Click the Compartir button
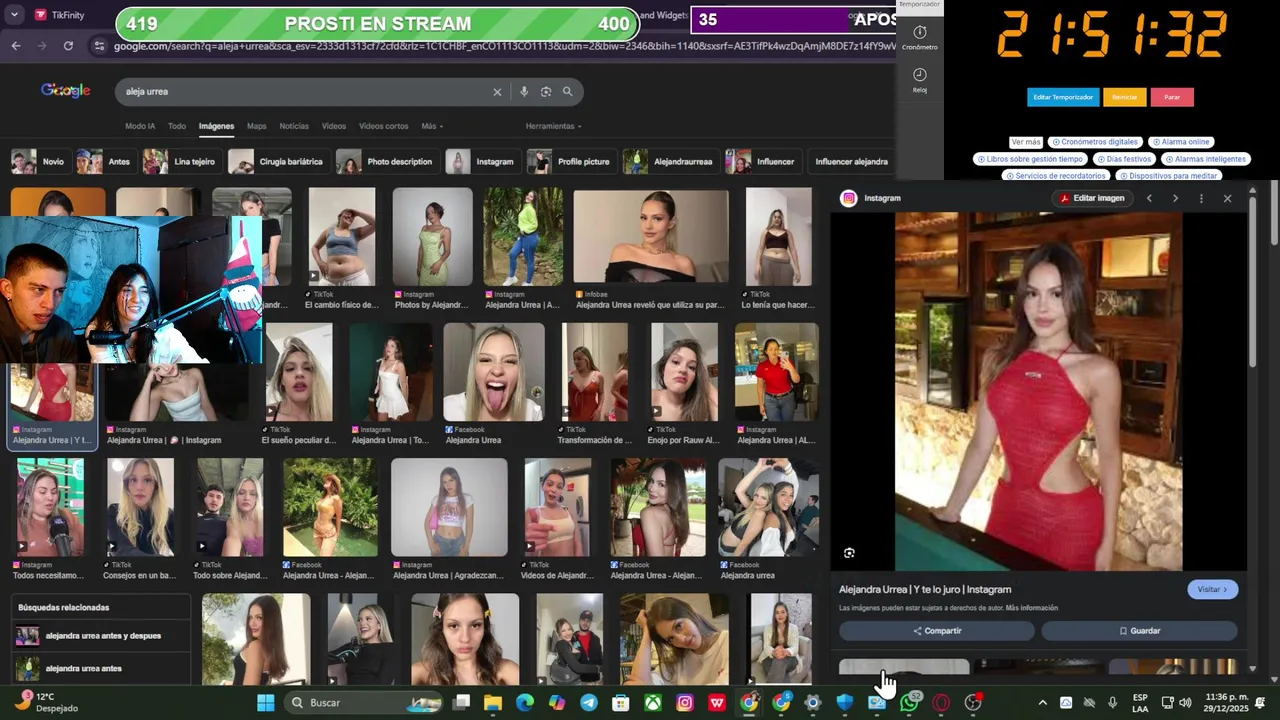The height and width of the screenshot is (720, 1280). (937, 631)
